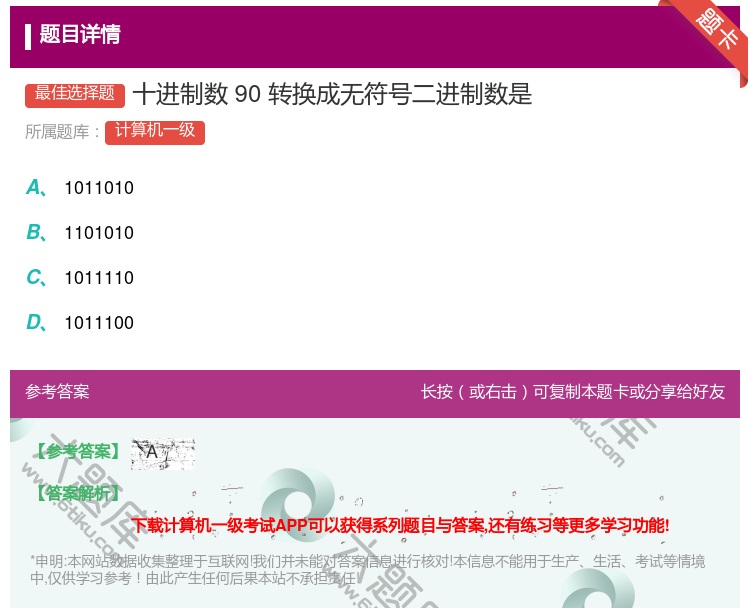750x608 pixels.
Task: Select option D 1011100
Action: point(80,322)
